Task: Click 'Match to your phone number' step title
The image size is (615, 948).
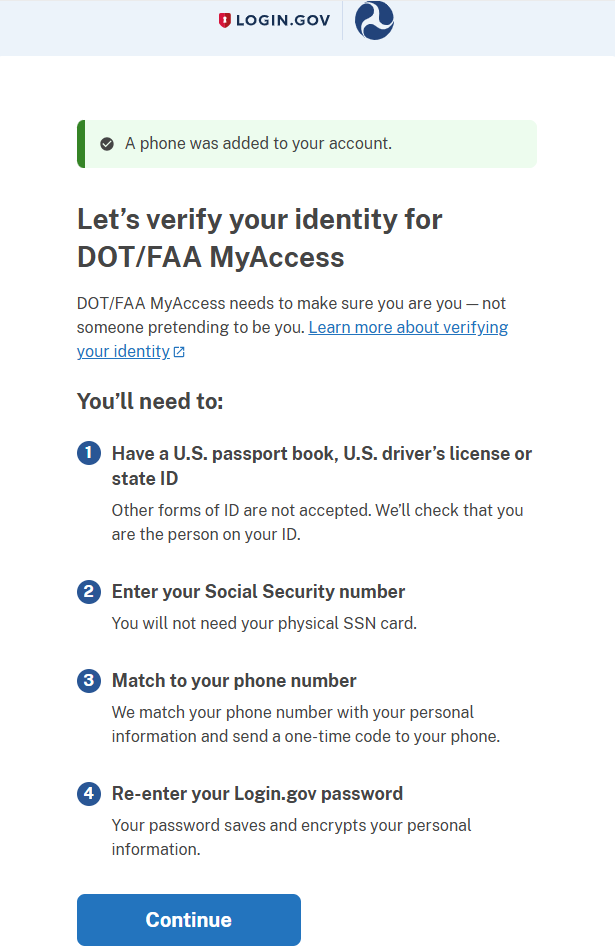Action: pos(234,681)
